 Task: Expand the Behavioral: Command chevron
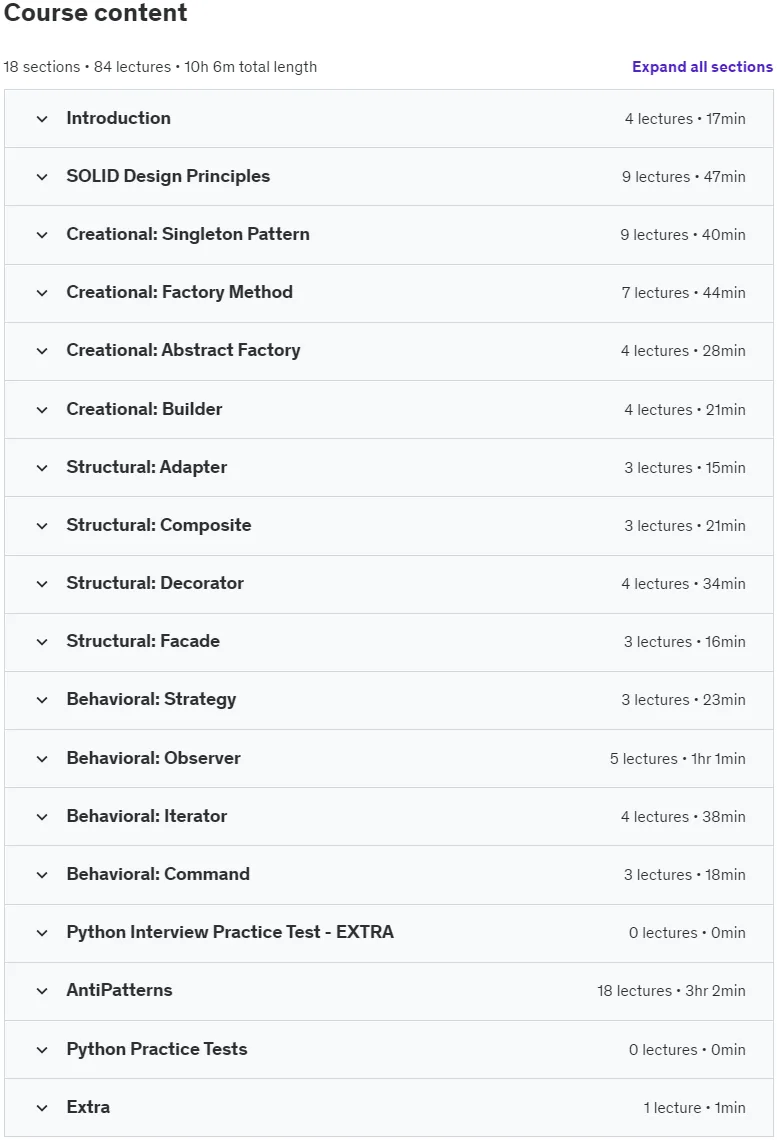[x=42, y=875]
